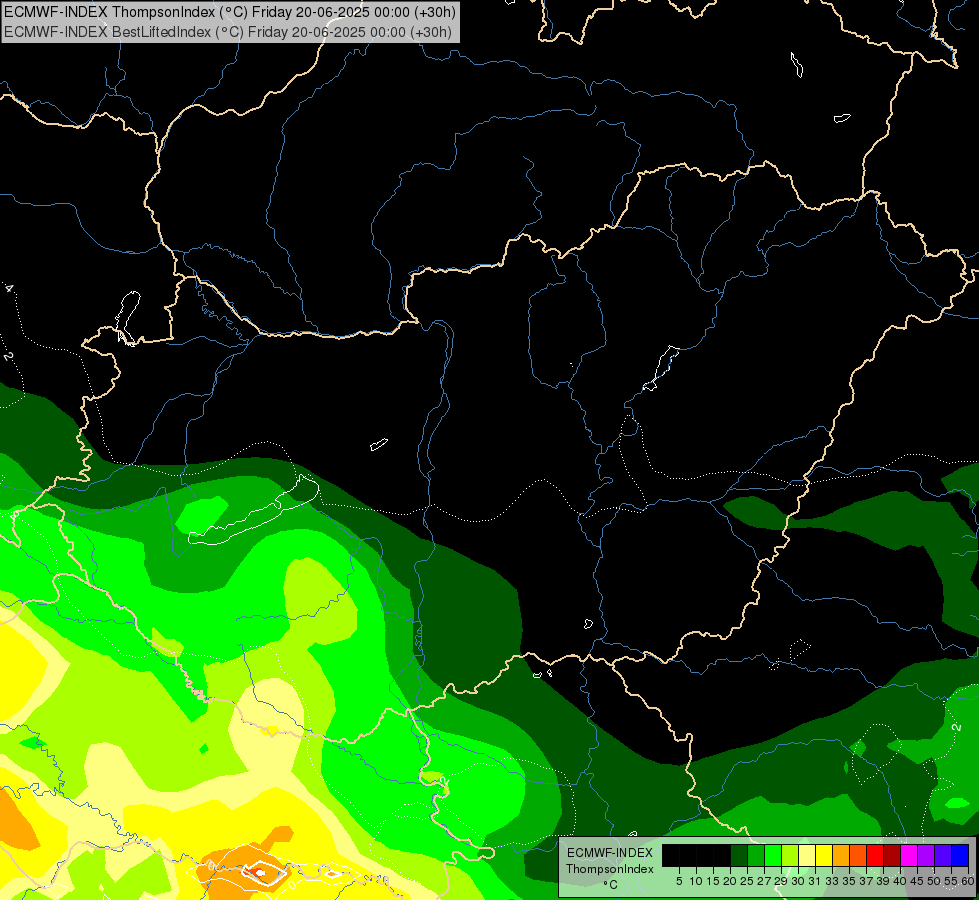The width and height of the screenshot is (979, 900).
Task: Select the dark green 20–25 legend swatch
Action: click(x=739, y=855)
